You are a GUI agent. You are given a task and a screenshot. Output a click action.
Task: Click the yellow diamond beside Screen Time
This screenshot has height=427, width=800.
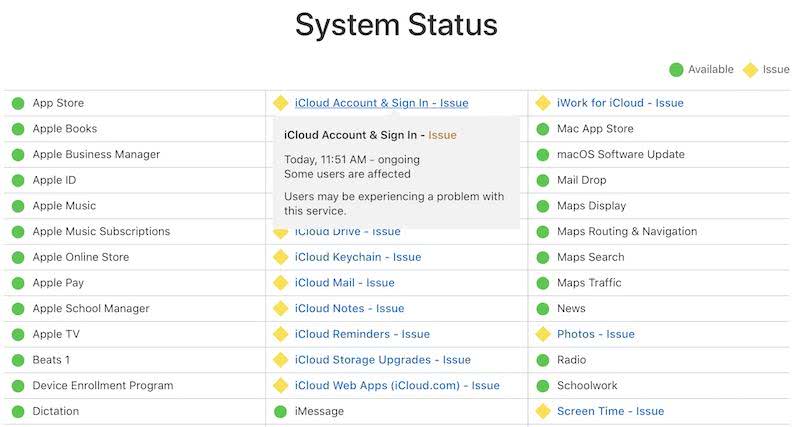click(543, 411)
